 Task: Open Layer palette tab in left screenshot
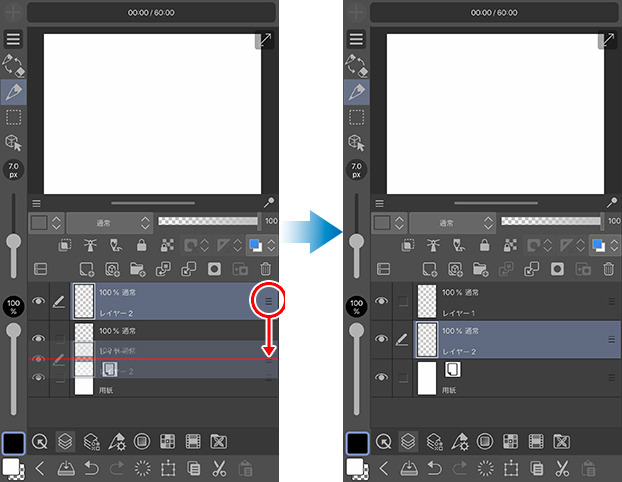coord(65,441)
